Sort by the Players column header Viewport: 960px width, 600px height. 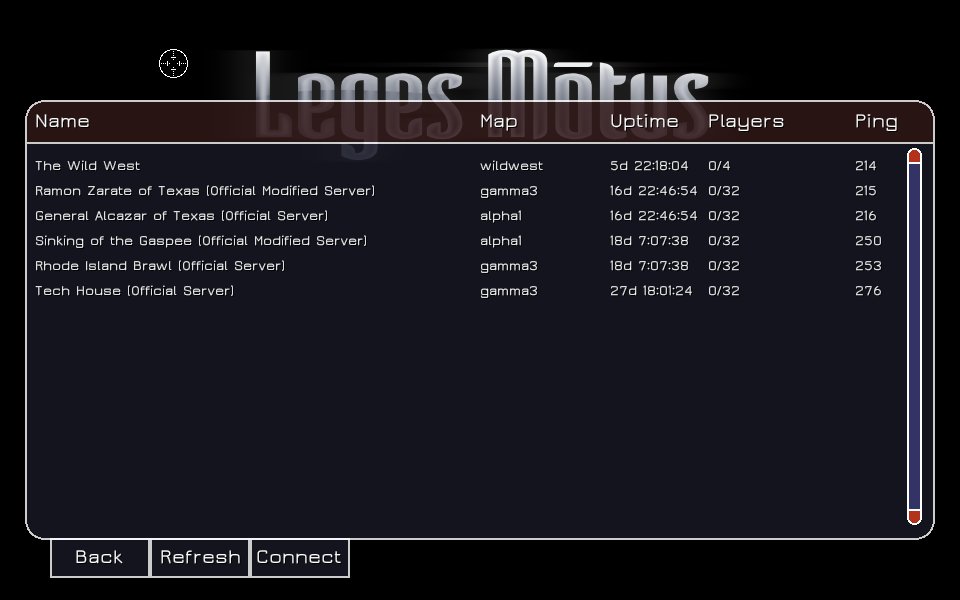[x=746, y=121]
